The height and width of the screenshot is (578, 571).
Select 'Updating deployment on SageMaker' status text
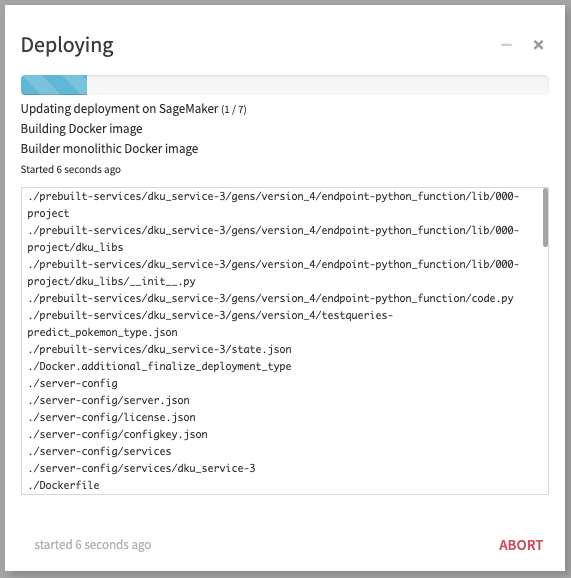(x=119, y=109)
